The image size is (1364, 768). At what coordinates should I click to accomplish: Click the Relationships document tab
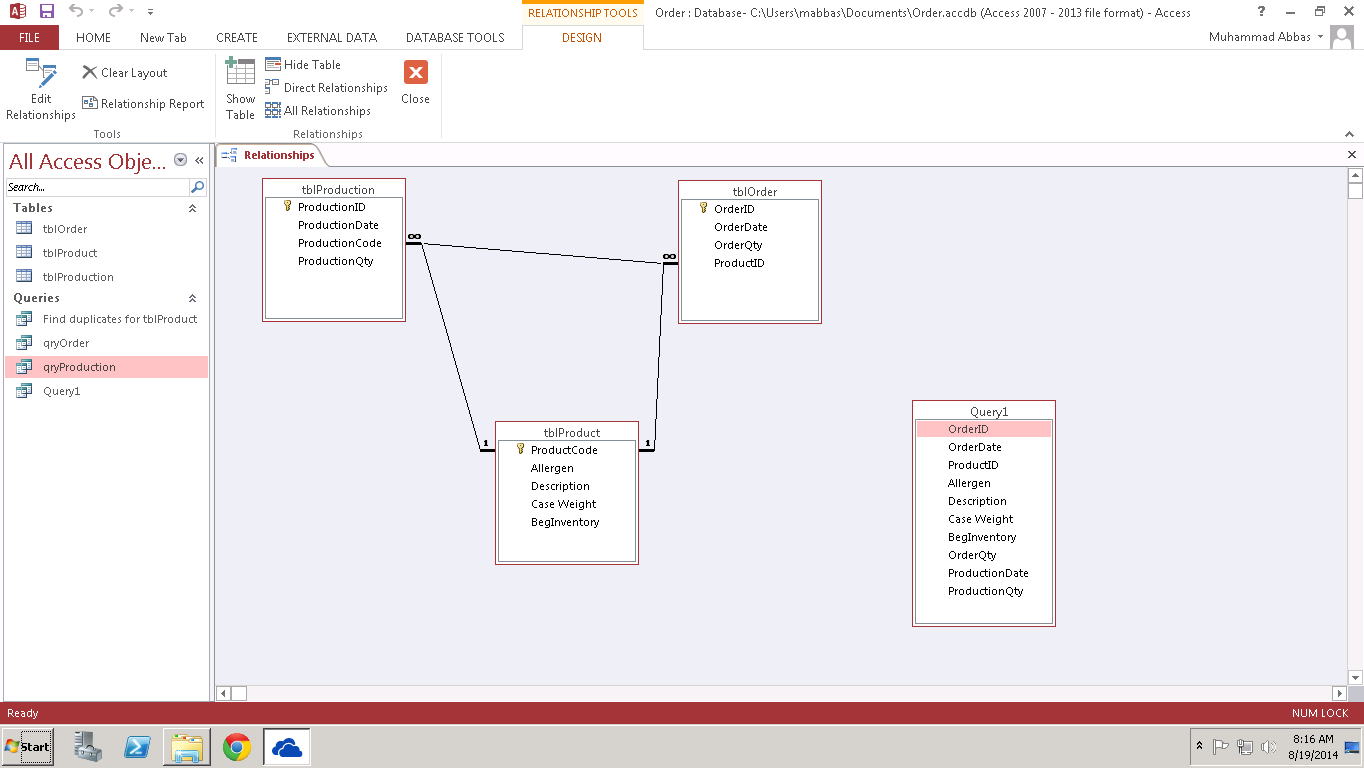pos(269,155)
